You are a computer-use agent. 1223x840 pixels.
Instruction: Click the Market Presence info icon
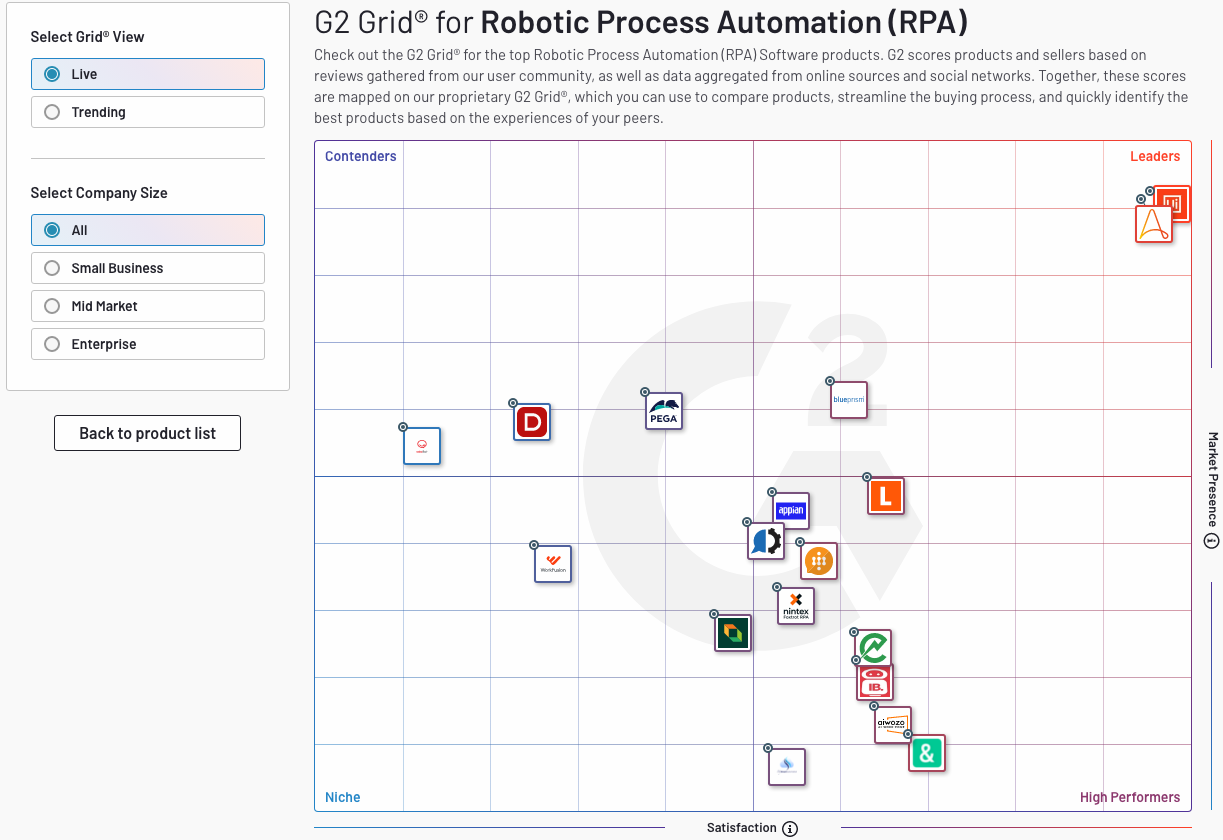[1211, 541]
